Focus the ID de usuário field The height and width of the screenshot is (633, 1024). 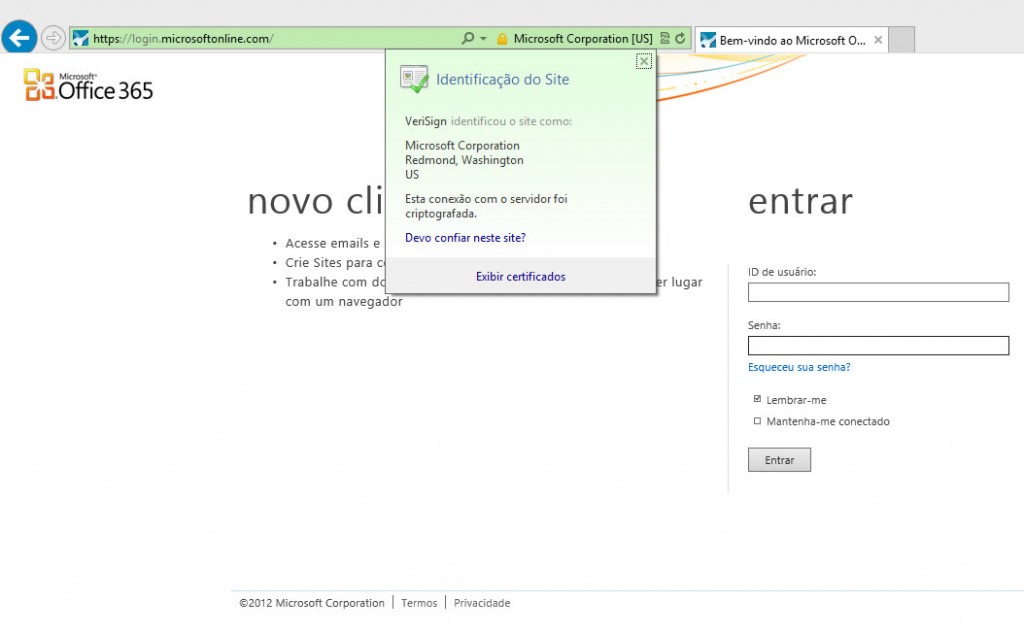pyautogui.click(x=878, y=292)
